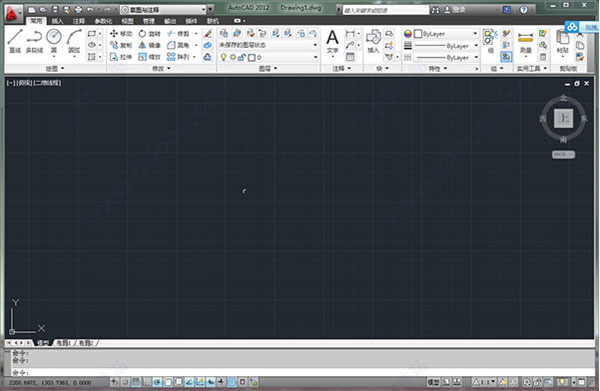
Task: Click the Array (阵列) tool
Action: pyautogui.click(x=178, y=57)
